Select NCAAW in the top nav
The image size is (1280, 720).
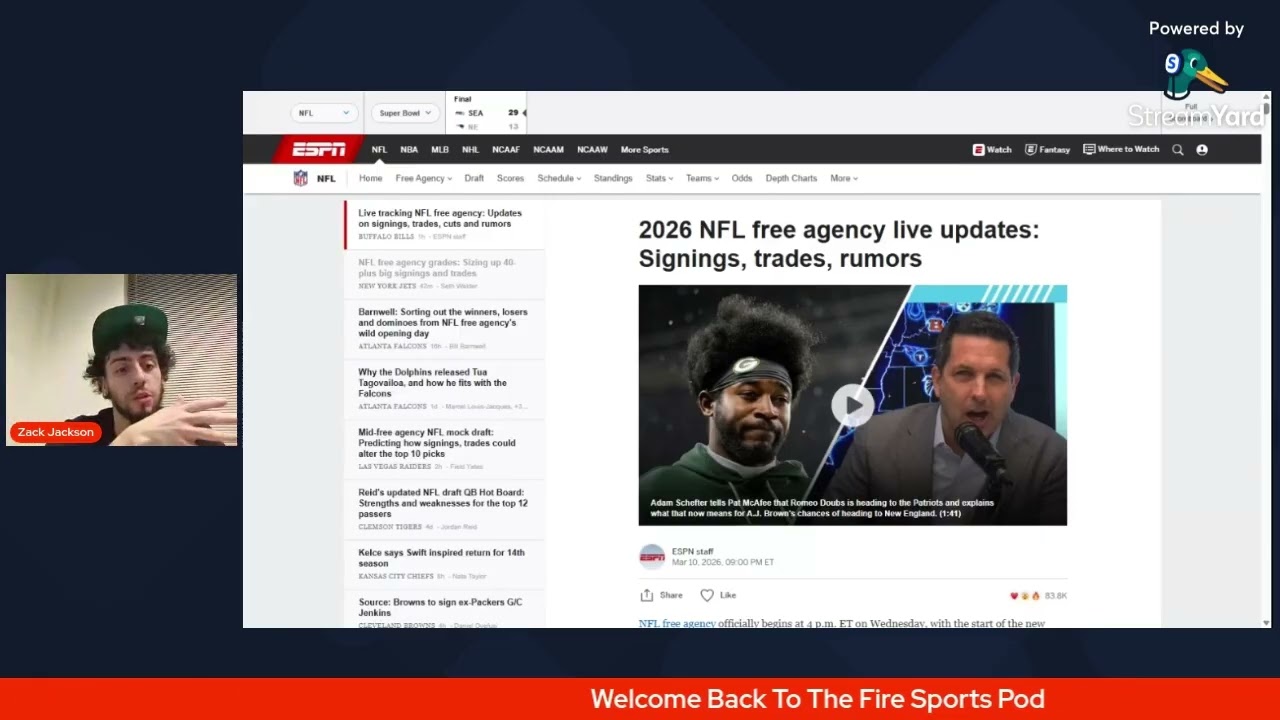coord(592,150)
